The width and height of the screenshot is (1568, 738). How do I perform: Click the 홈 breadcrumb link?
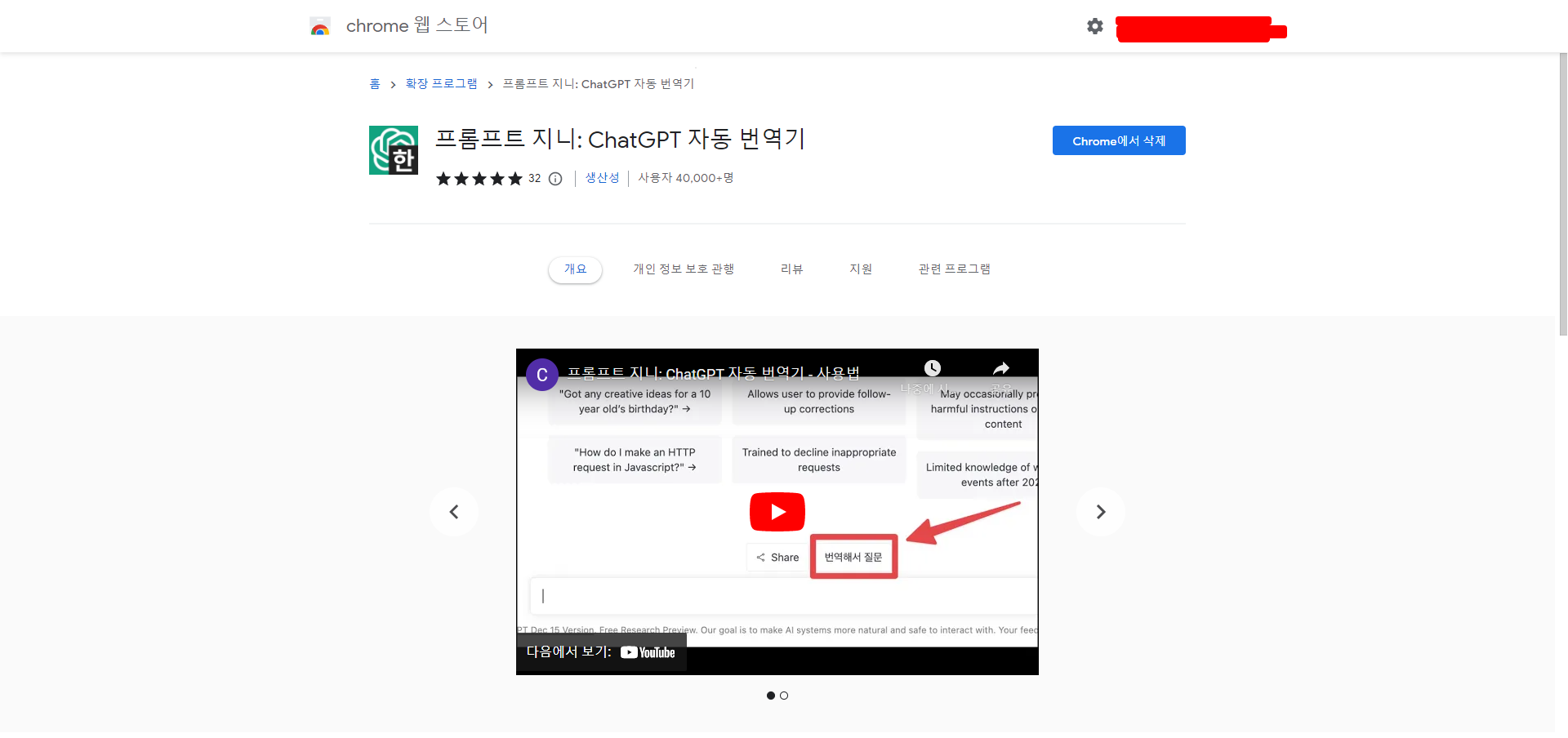click(x=375, y=84)
